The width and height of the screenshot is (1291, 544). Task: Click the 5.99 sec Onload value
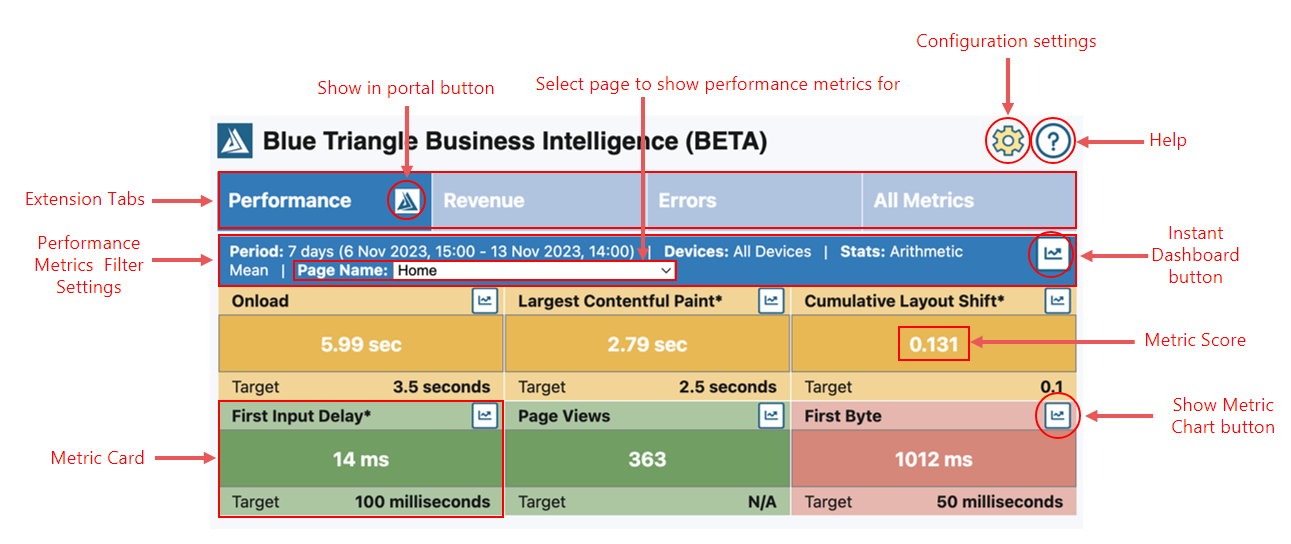(x=361, y=345)
